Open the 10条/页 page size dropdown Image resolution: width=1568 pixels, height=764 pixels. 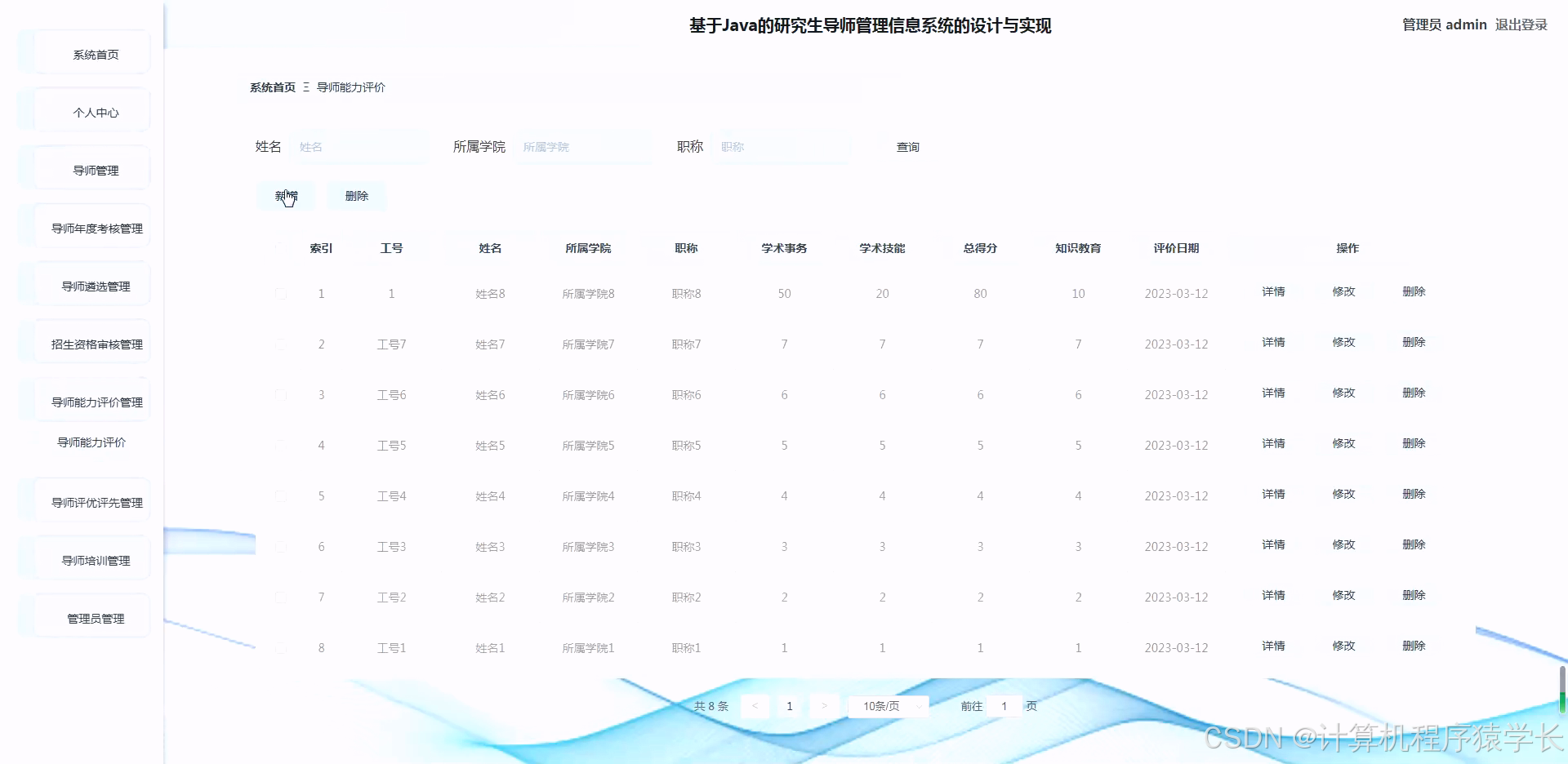(888, 706)
